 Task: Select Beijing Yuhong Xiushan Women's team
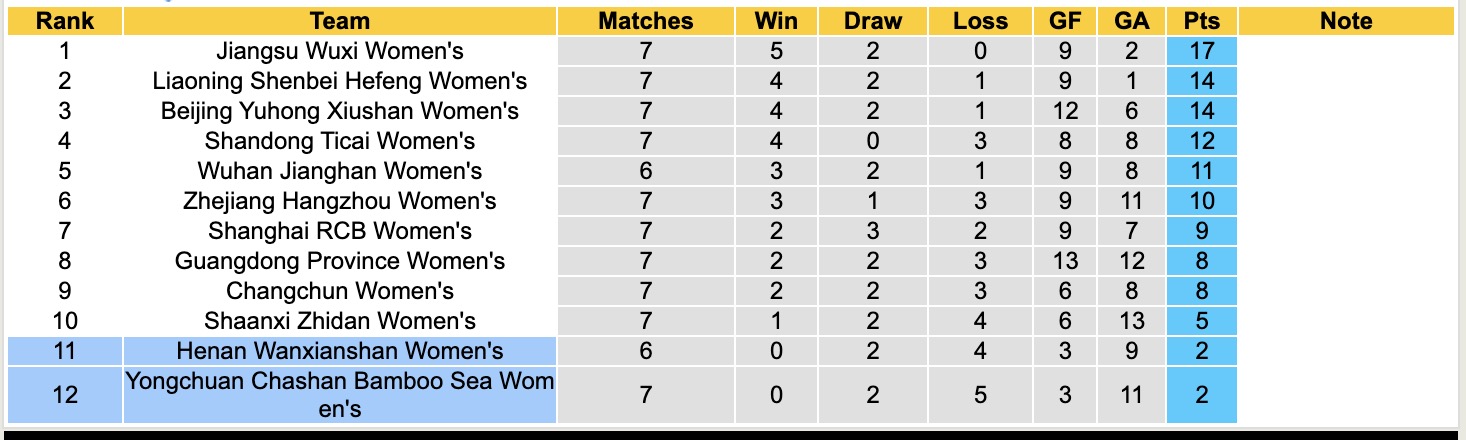click(340, 111)
